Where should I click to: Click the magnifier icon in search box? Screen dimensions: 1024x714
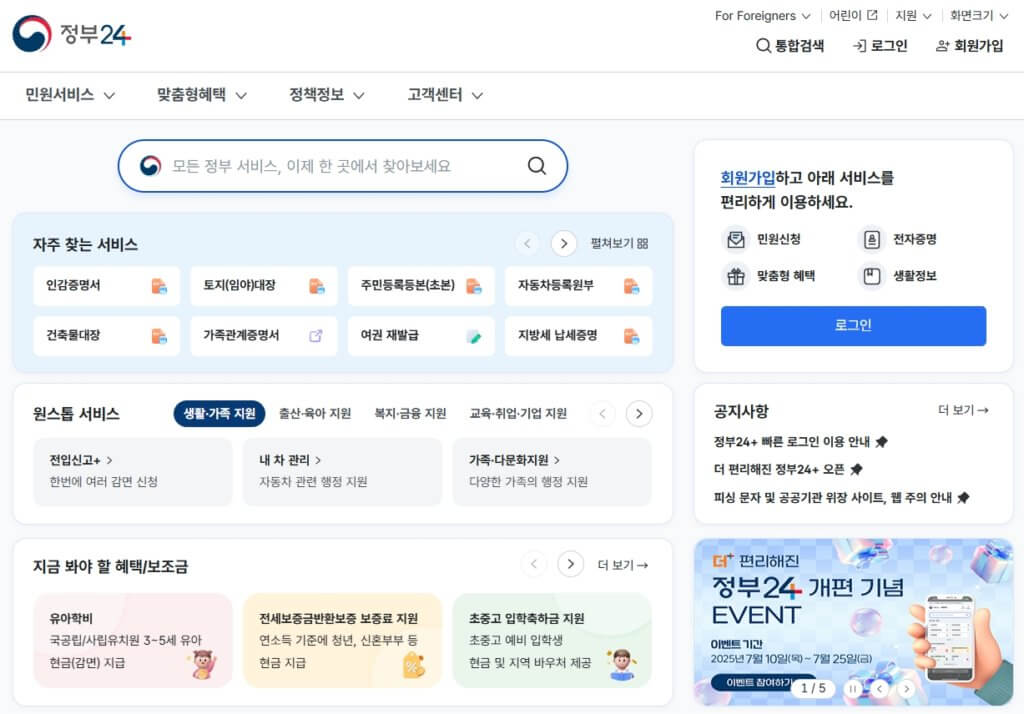[537, 166]
